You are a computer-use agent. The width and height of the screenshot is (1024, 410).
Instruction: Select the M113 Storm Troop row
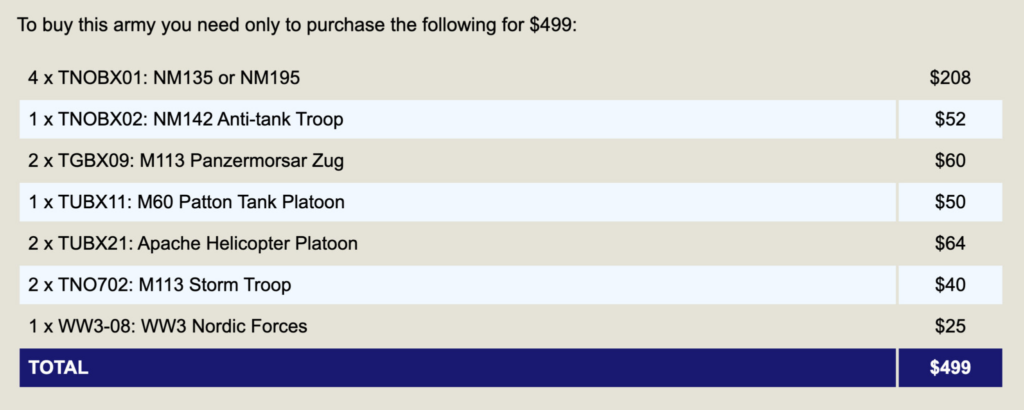[160, 285]
